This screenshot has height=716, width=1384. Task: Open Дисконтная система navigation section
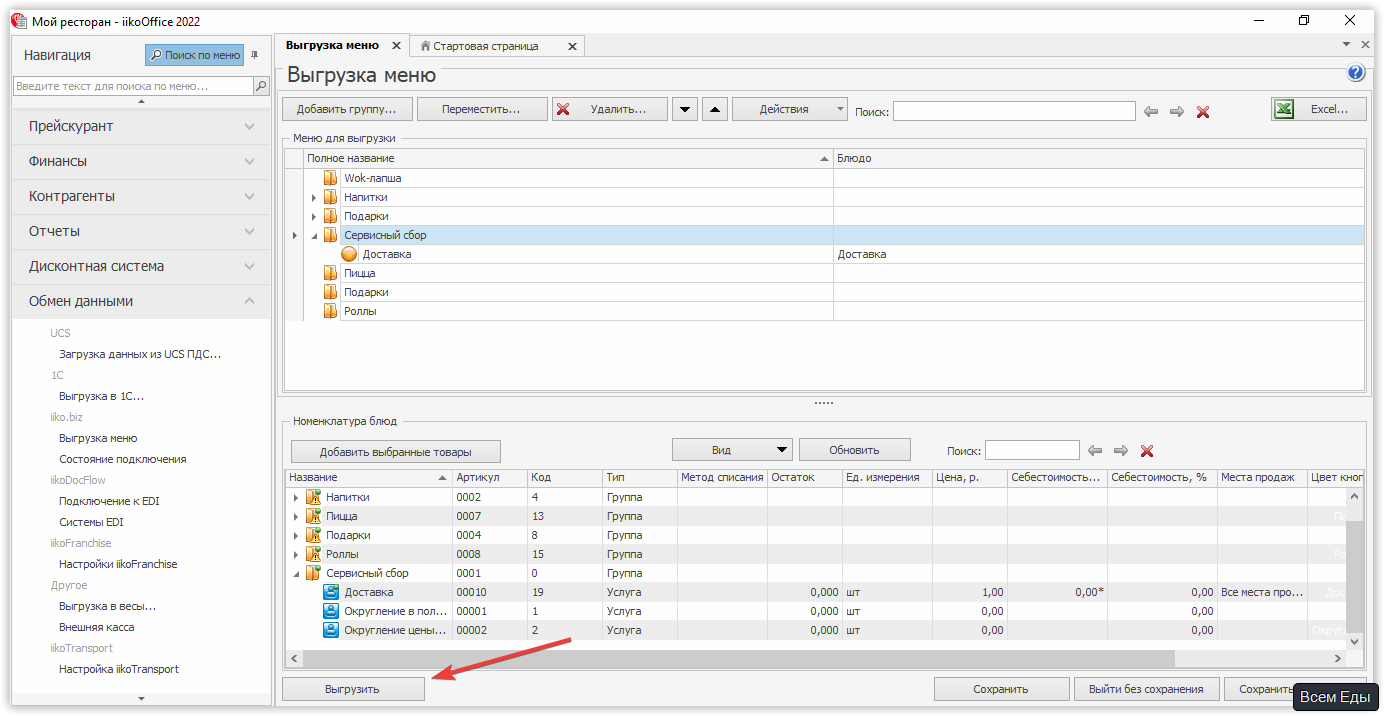click(x=141, y=266)
